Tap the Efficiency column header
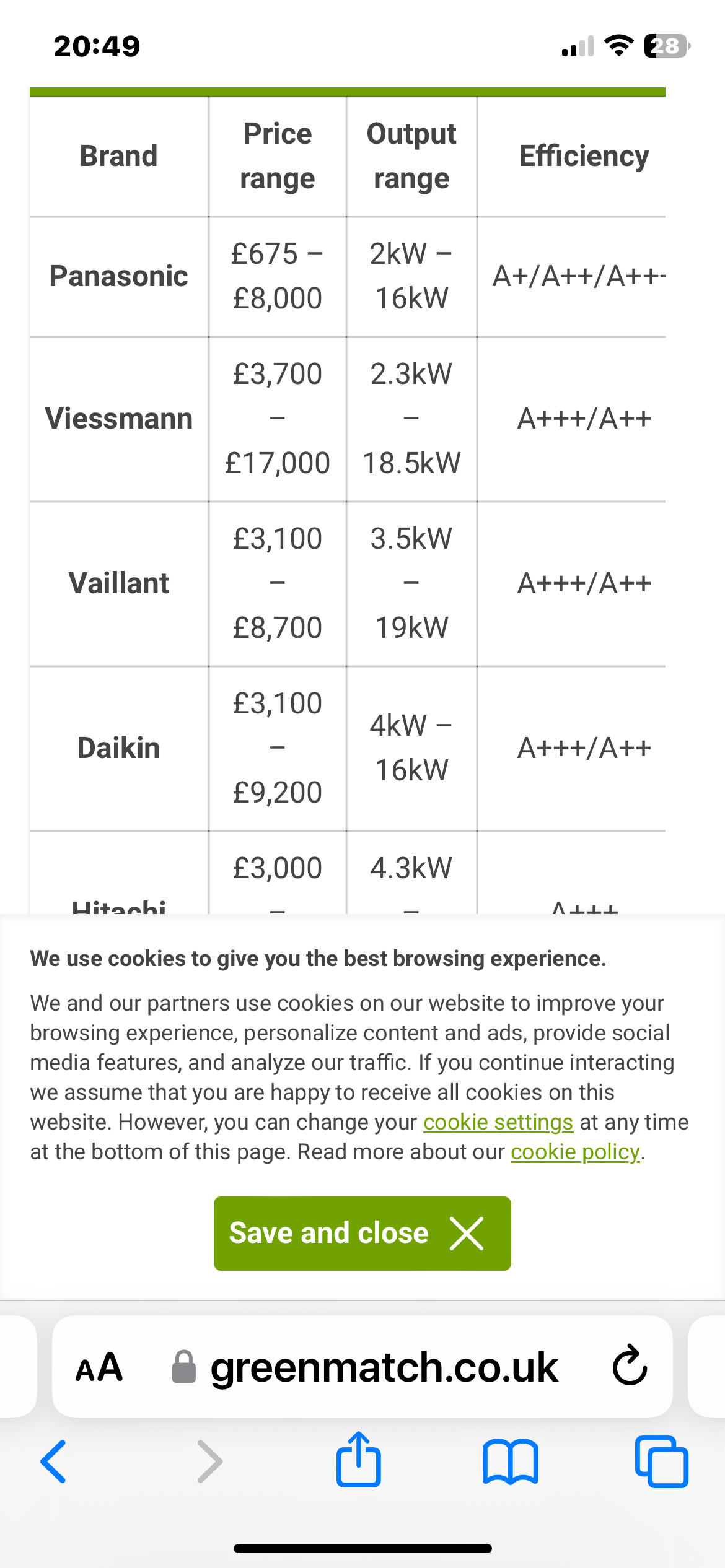Viewport: 725px width, 1568px height. click(x=584, y=156)
